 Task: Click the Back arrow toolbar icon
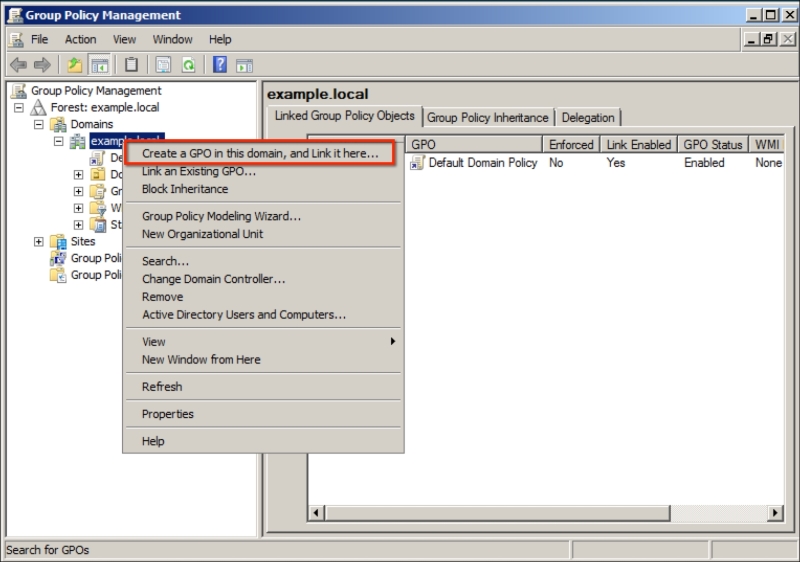coord(18,65)
